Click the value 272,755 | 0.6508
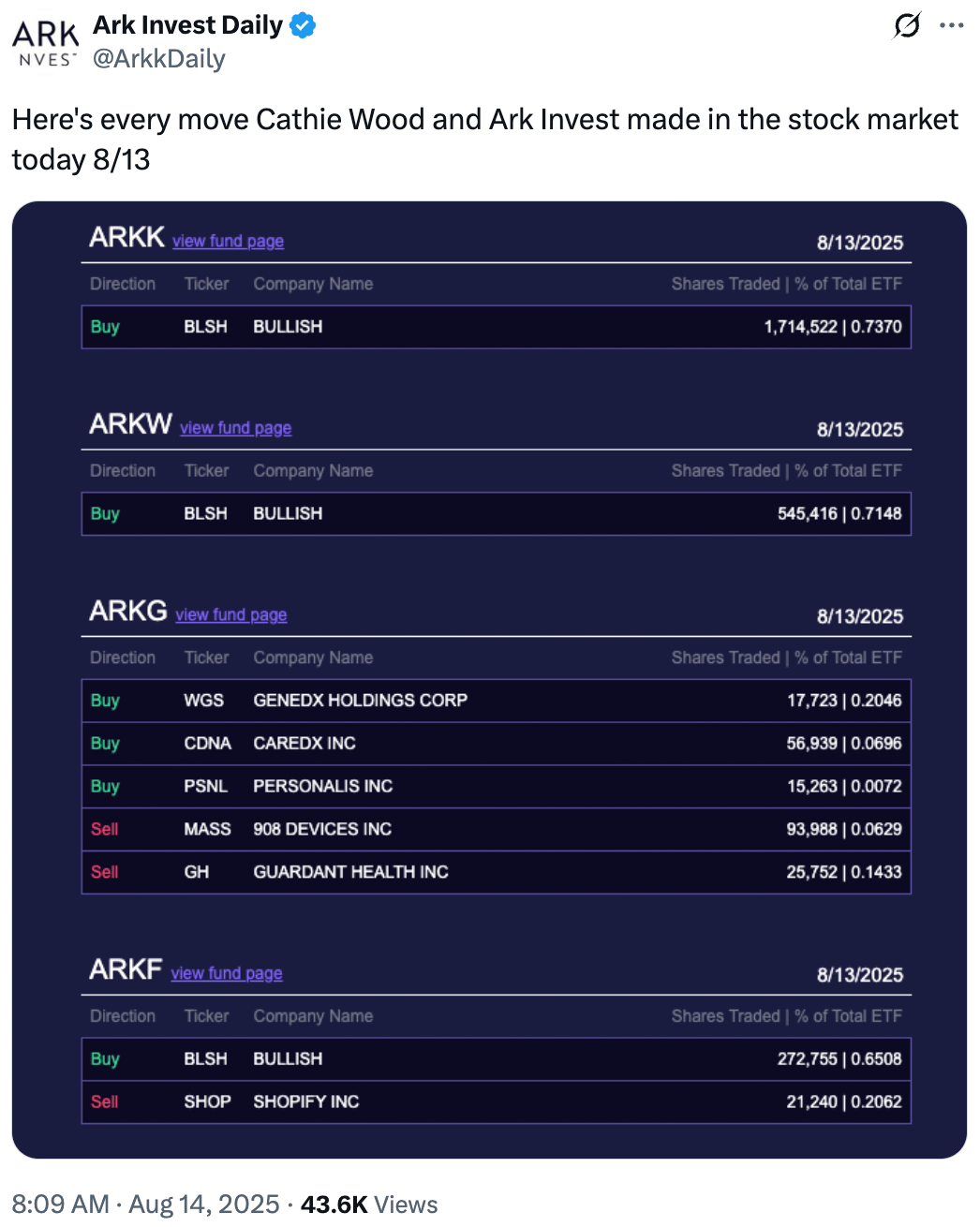This screenshot has width=980, height=1227. (839, 1059)
